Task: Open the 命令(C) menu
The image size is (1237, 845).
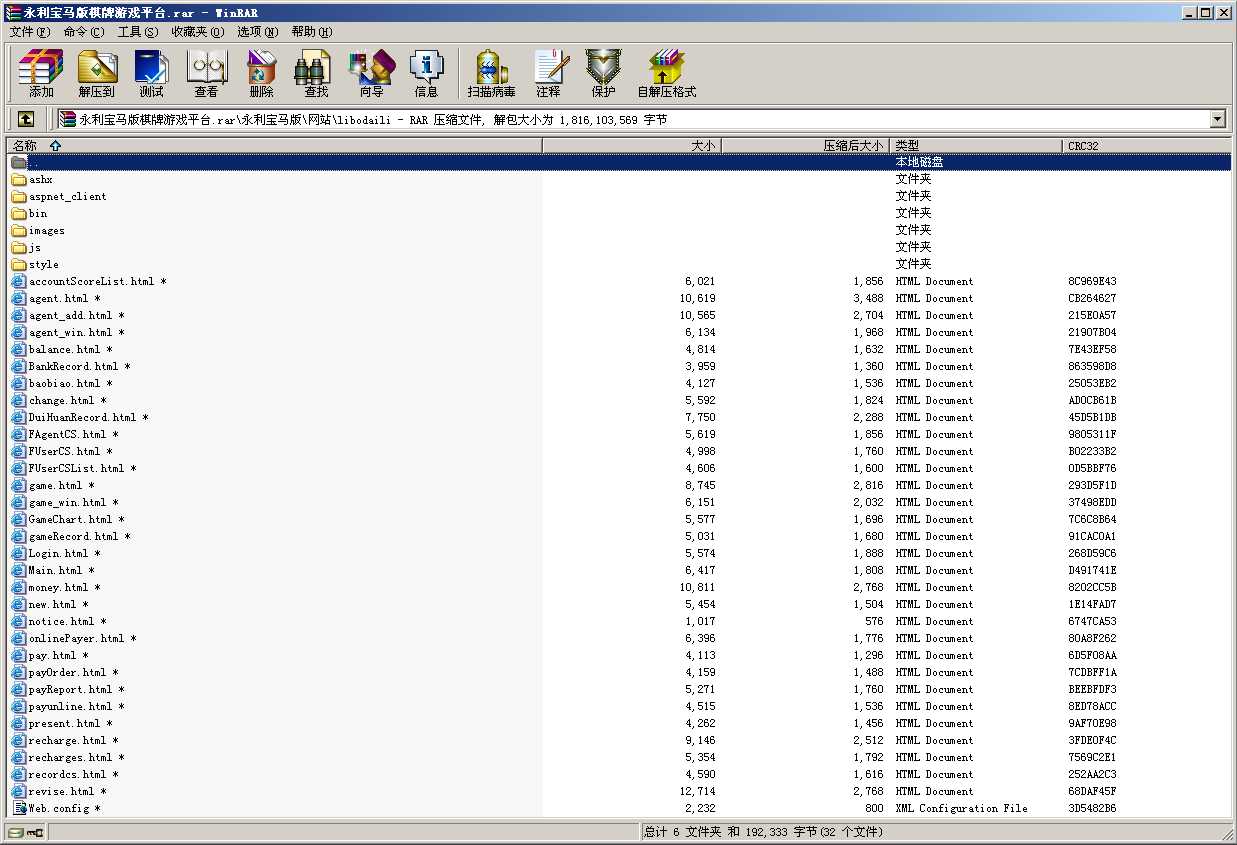Action: 84,31
